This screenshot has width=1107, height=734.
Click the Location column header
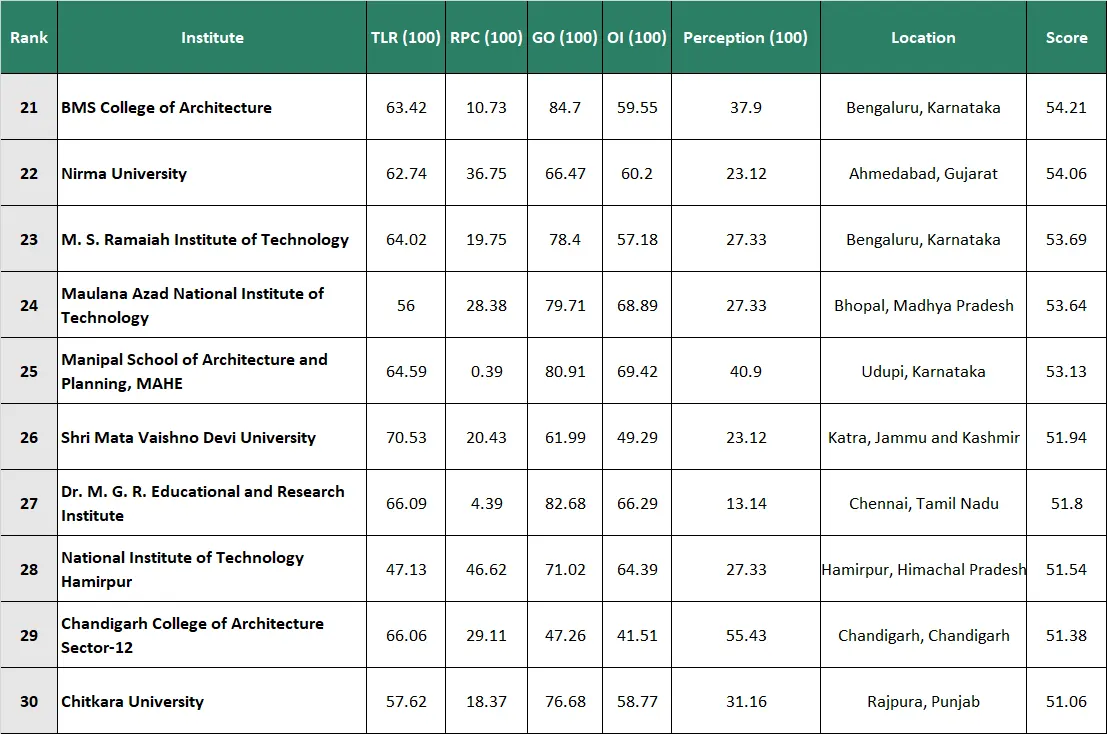pyautogui.click(x=923, y=38)
